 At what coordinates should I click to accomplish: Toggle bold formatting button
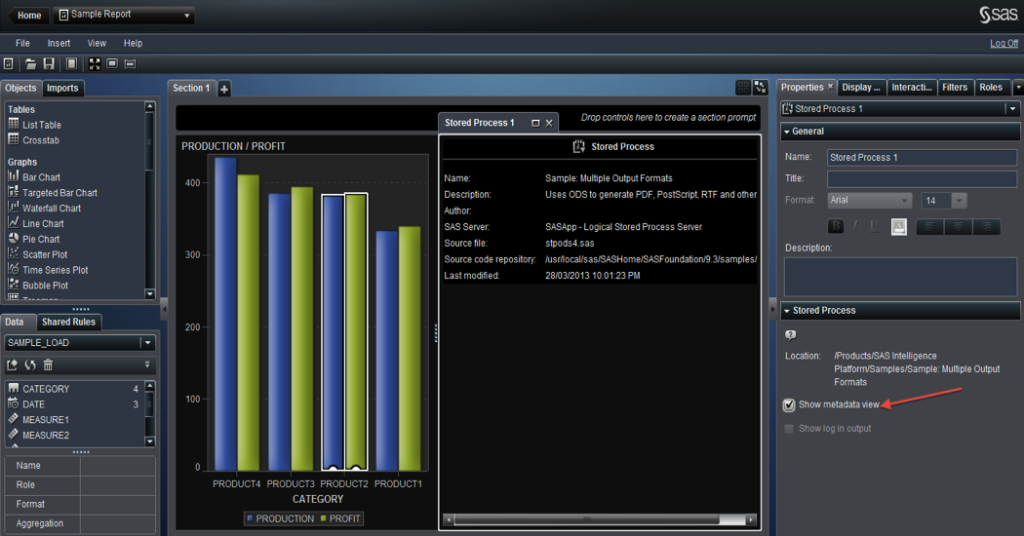coord(835,227)
